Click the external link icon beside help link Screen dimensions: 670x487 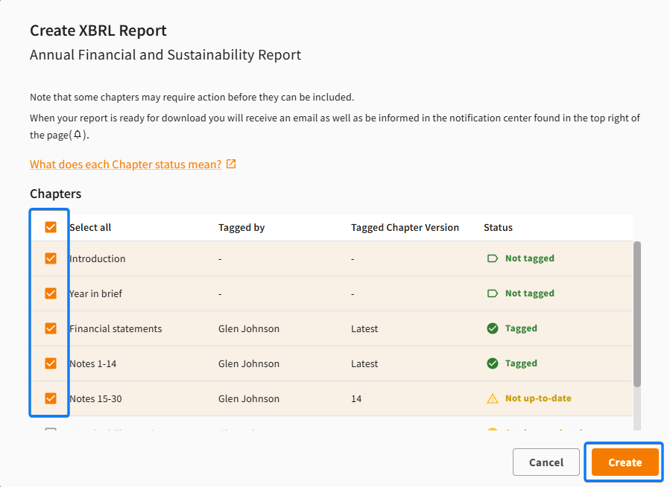(x=232, y=164)
